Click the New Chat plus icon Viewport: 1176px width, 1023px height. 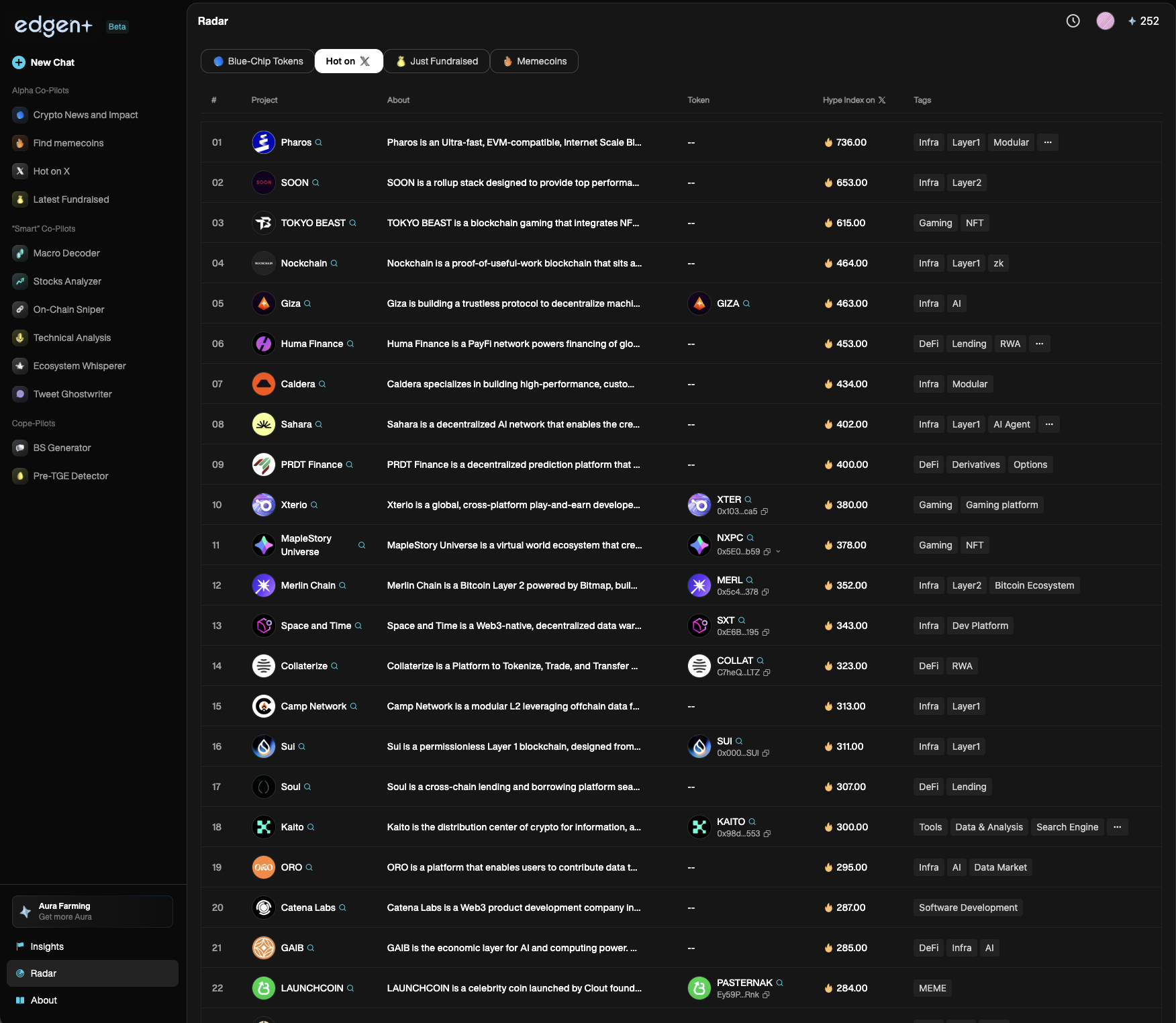[19, 62]
